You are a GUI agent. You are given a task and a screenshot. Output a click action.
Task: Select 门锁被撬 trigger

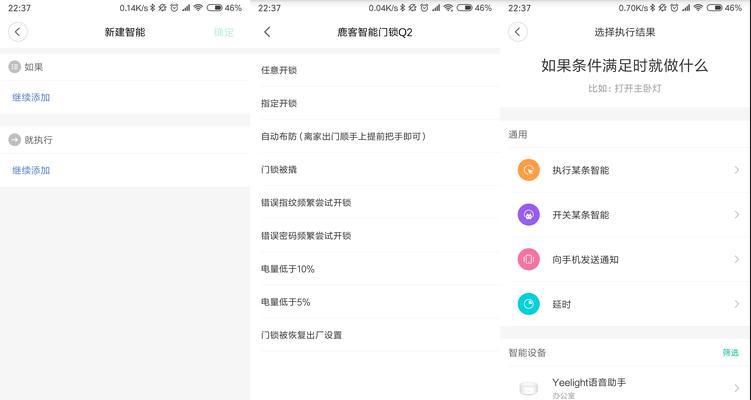click(375, 170)
